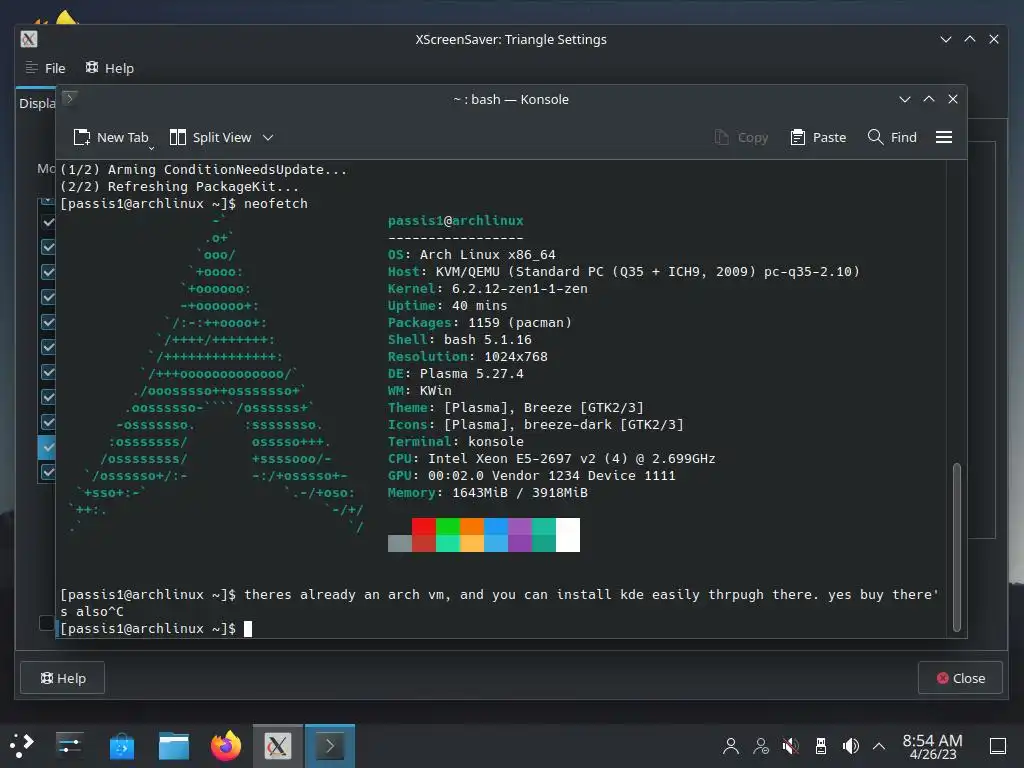Viewport: 1024px width, 768px height.
Task: Switch to the Display tab in XScreenSaver
Action: coord(37,103)
